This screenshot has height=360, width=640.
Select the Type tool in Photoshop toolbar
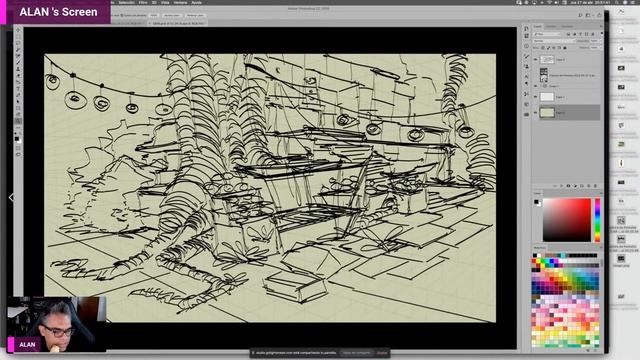(x=18, y=88)
